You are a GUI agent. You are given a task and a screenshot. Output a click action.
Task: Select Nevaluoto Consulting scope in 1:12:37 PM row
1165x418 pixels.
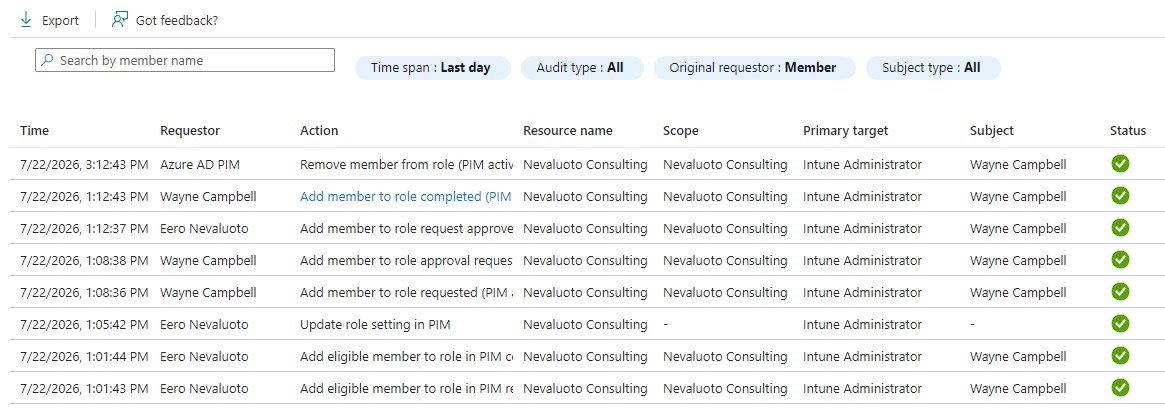[x=725, y=229]
